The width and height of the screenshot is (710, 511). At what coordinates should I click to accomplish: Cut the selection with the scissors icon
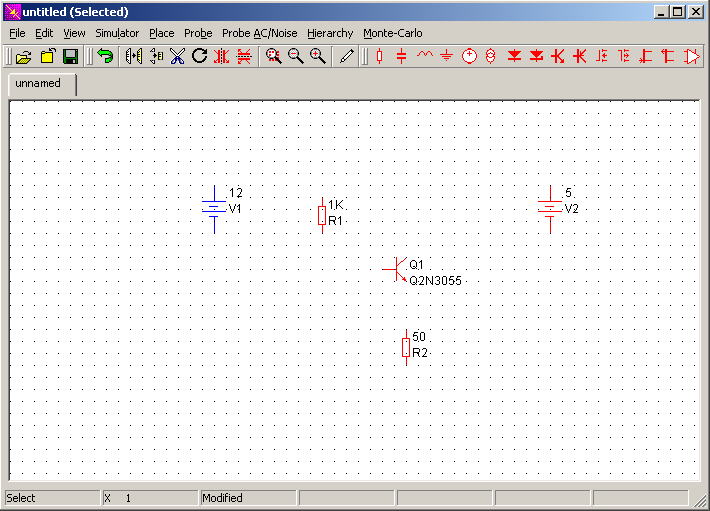click(178, 57)
